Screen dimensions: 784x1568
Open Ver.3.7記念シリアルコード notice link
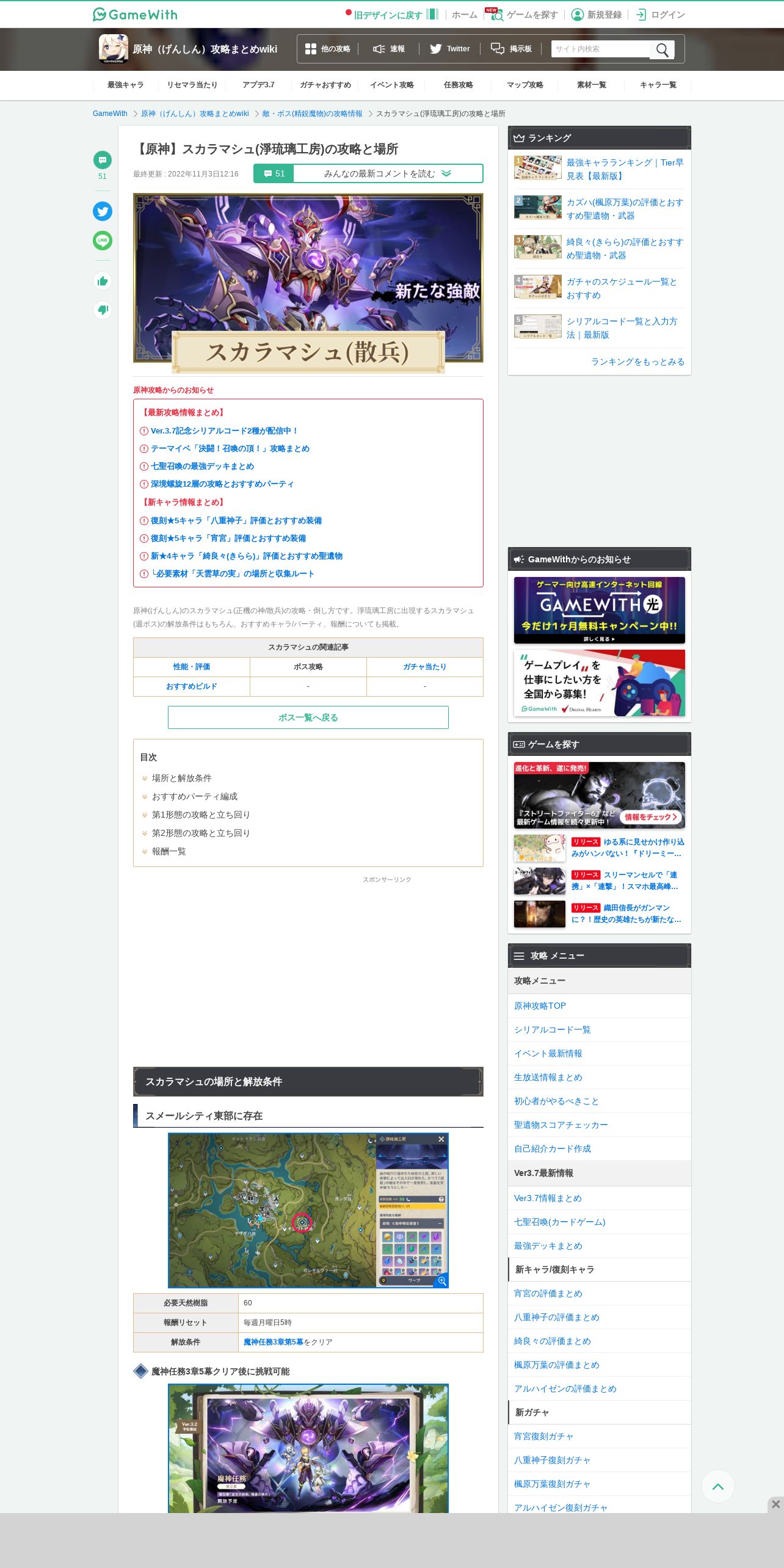pos(224,431)
